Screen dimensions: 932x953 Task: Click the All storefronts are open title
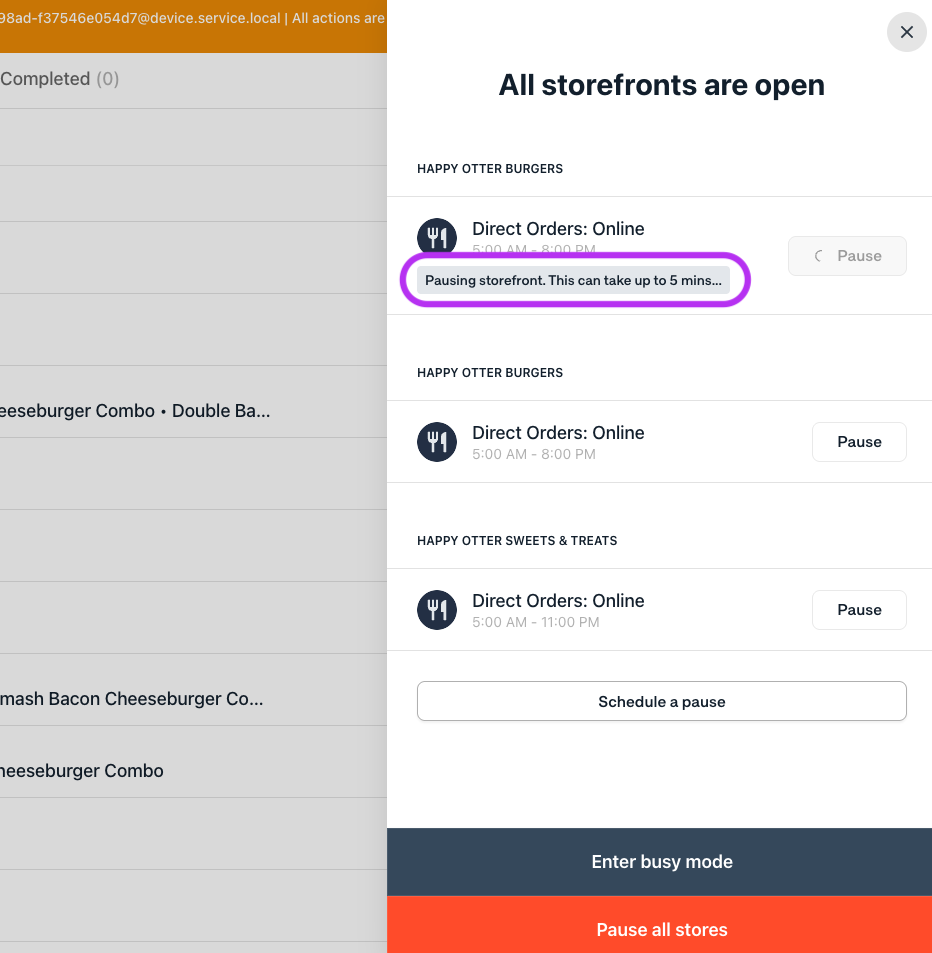pyautogui.click(x=661, y=85)
